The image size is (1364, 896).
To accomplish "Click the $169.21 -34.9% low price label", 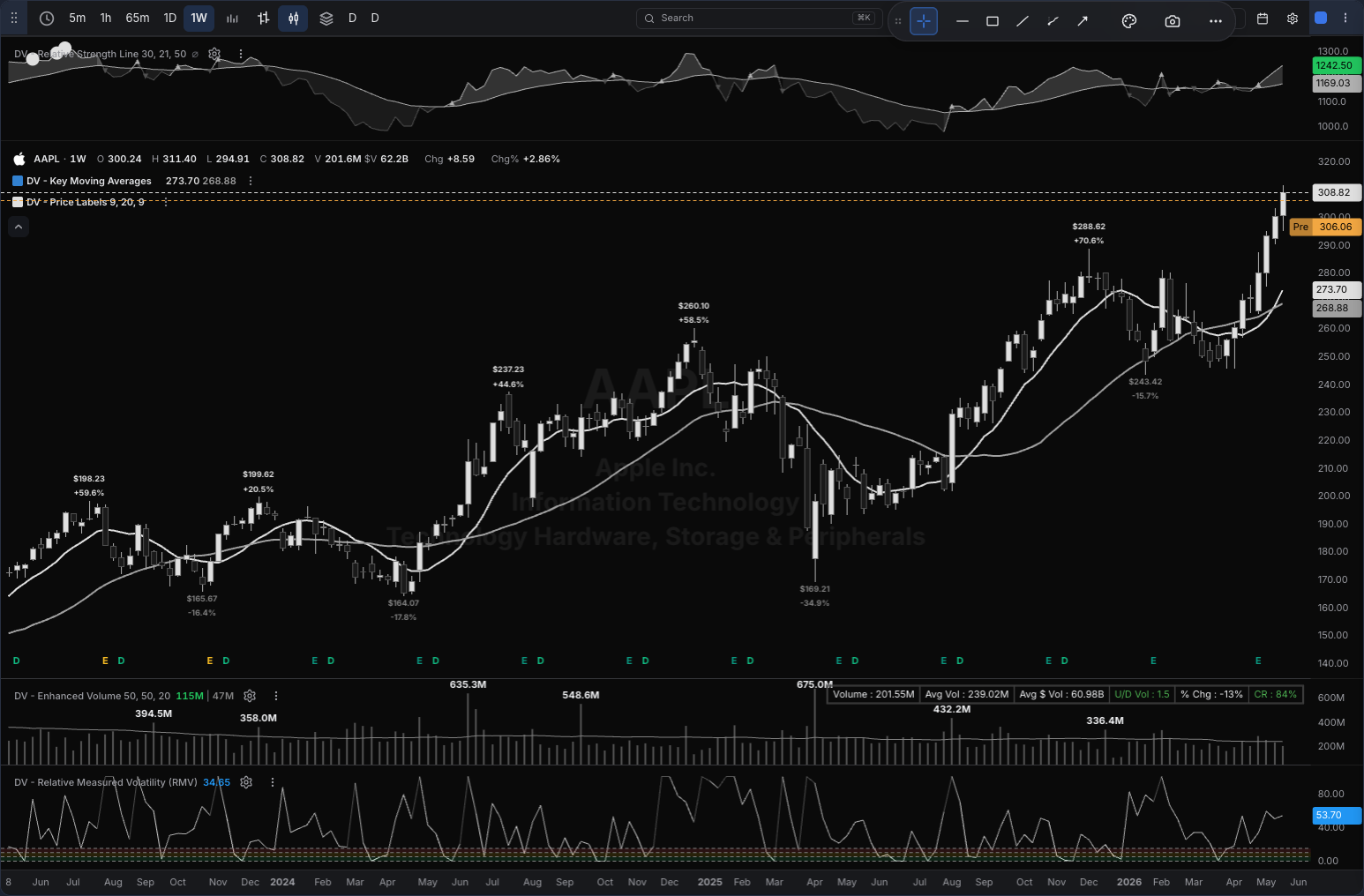I will pos(814,596).
